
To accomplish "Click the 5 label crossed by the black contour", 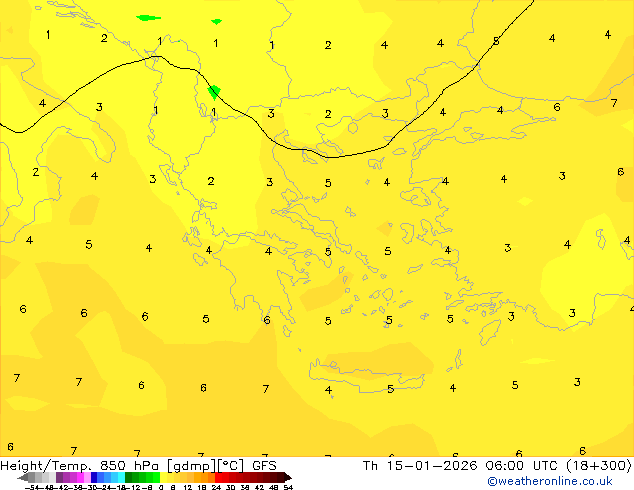I will click(496, 41).
